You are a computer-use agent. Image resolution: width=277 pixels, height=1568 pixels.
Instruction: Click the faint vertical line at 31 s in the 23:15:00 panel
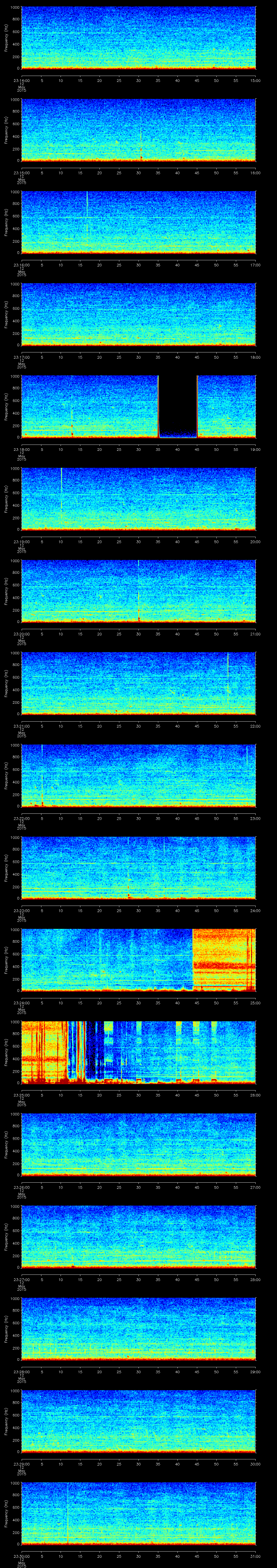pyautogui.click(x=141, y=130)
